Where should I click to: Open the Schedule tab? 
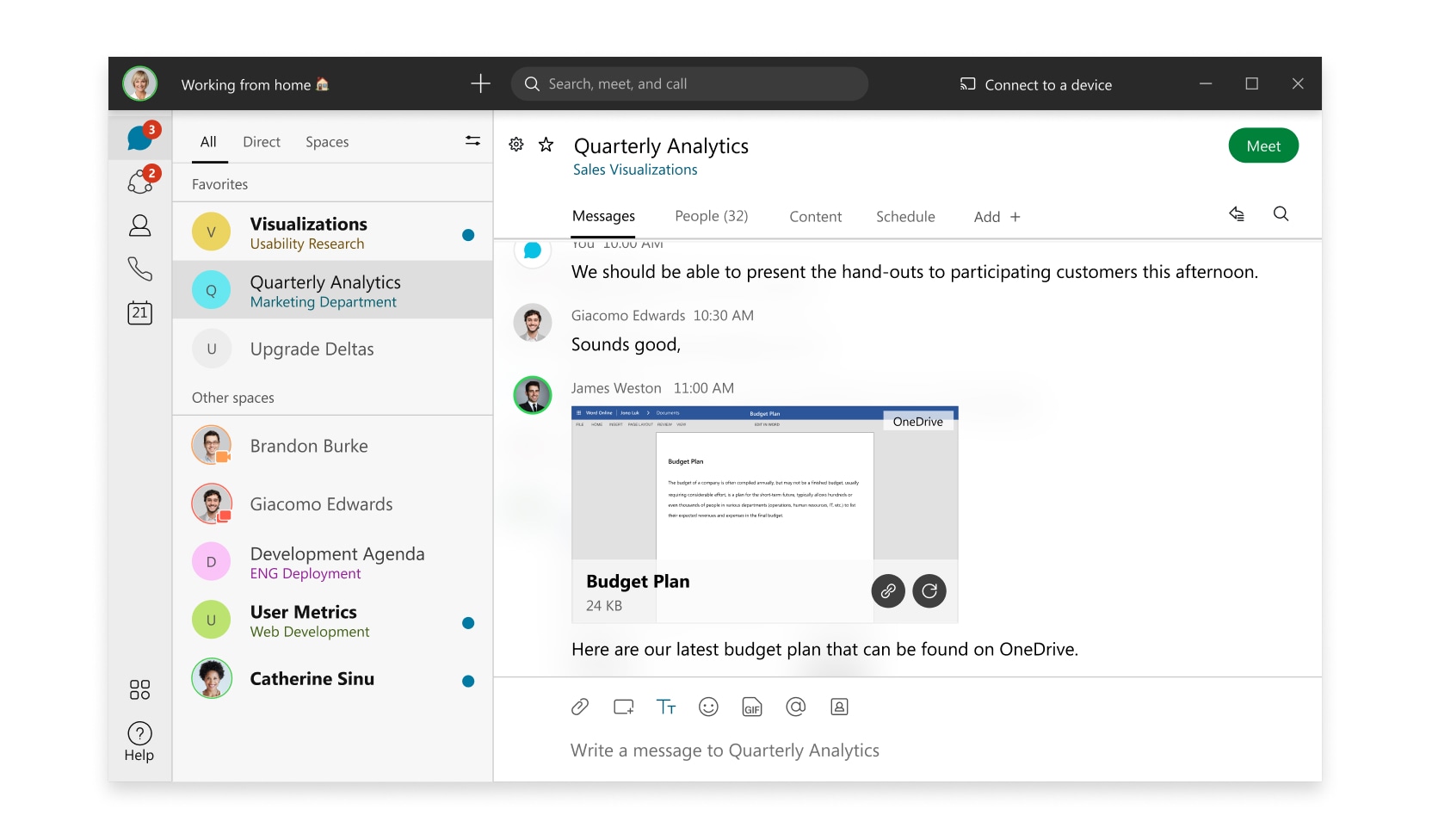(905, 217)
